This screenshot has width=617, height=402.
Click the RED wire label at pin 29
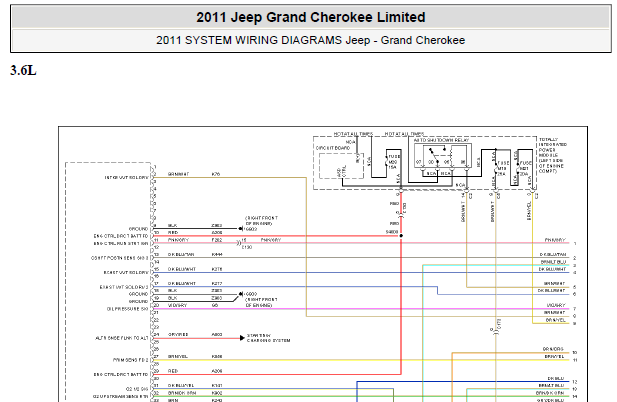point(173,371)
